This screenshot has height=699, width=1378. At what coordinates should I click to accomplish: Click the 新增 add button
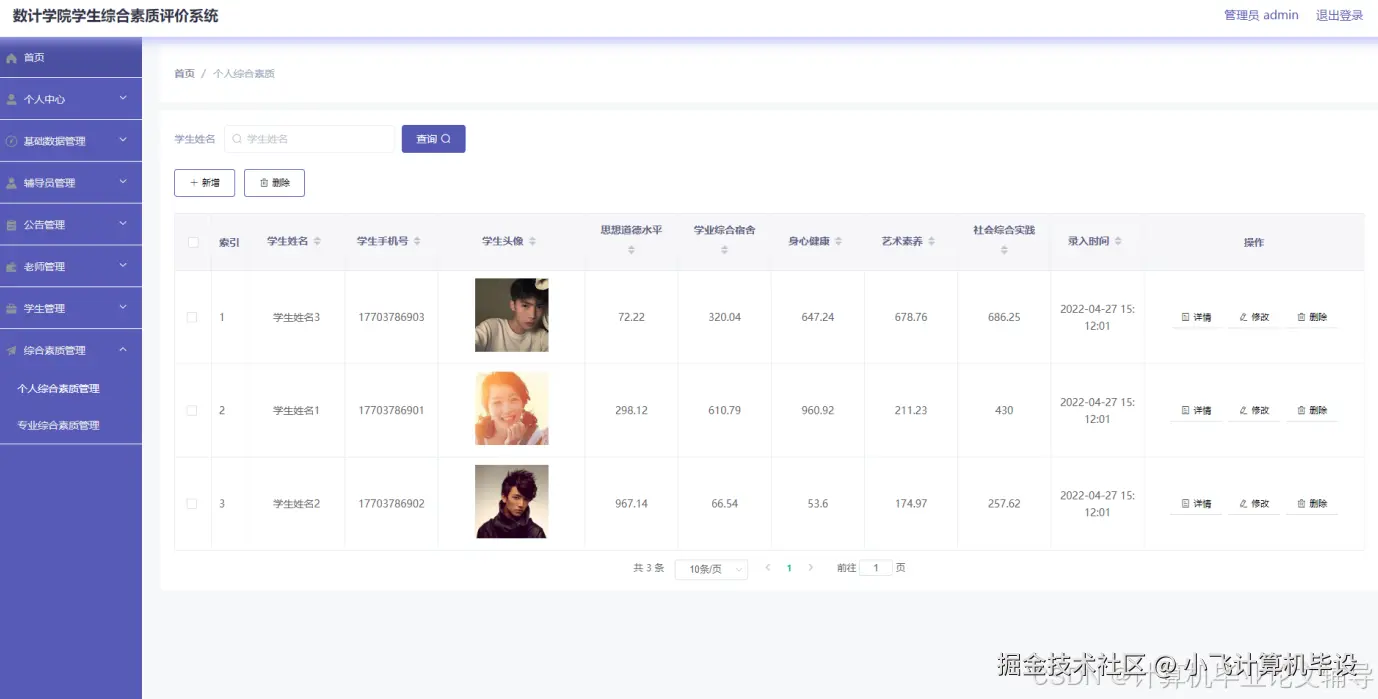205,183
